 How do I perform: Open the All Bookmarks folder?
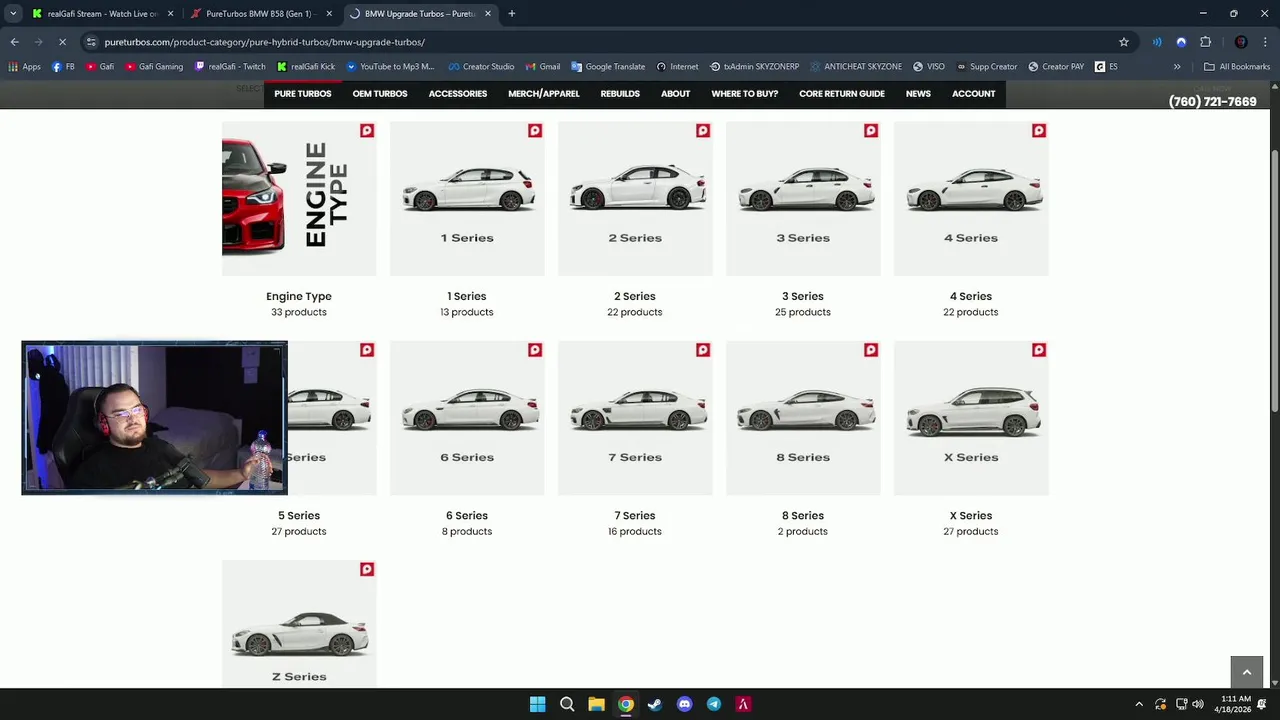point(1237,67)
